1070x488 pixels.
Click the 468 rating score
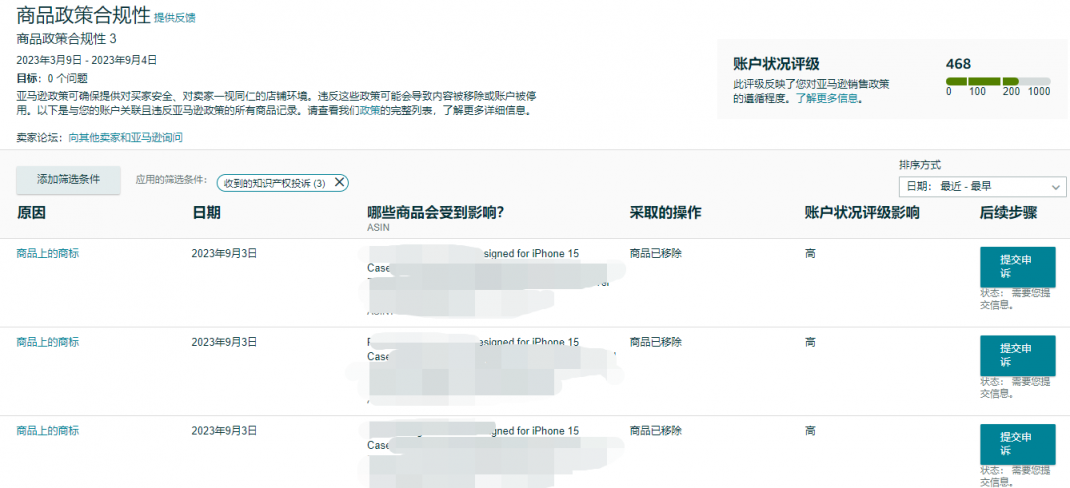coord(958,64)
